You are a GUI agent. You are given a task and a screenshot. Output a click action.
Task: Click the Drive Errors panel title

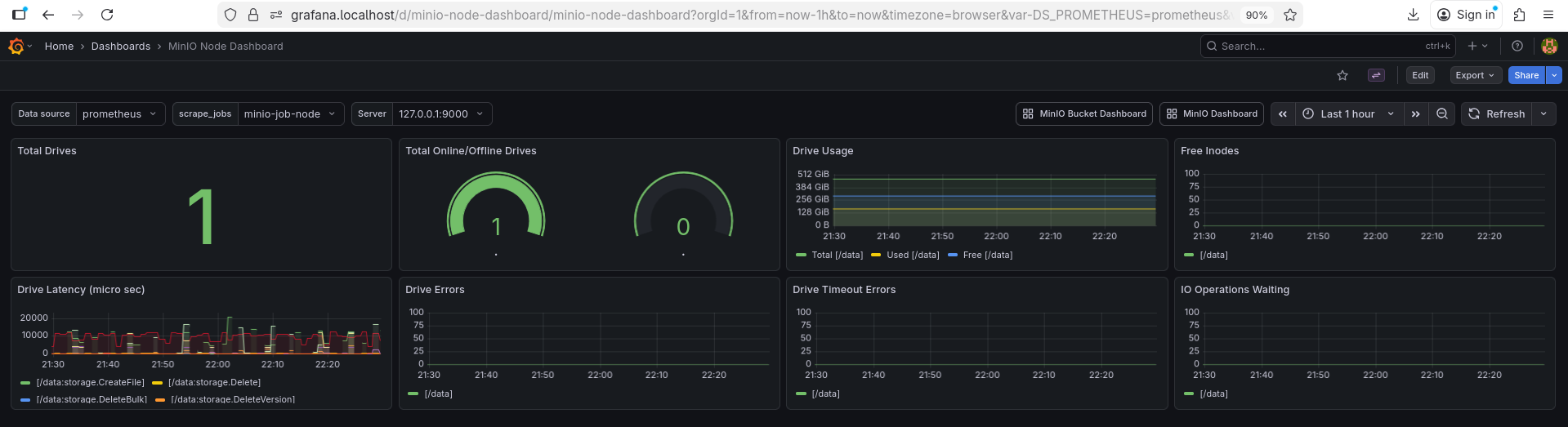[x=435, y=290]
